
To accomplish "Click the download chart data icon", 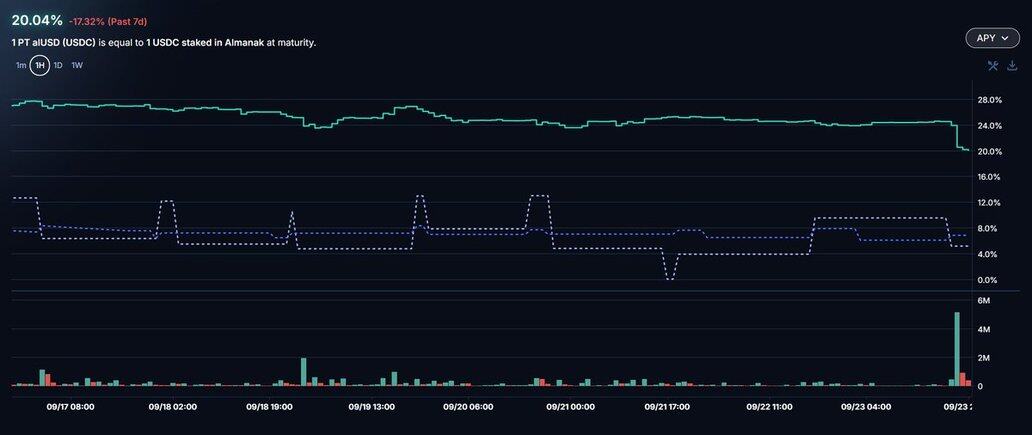I will click(1012, 66).
